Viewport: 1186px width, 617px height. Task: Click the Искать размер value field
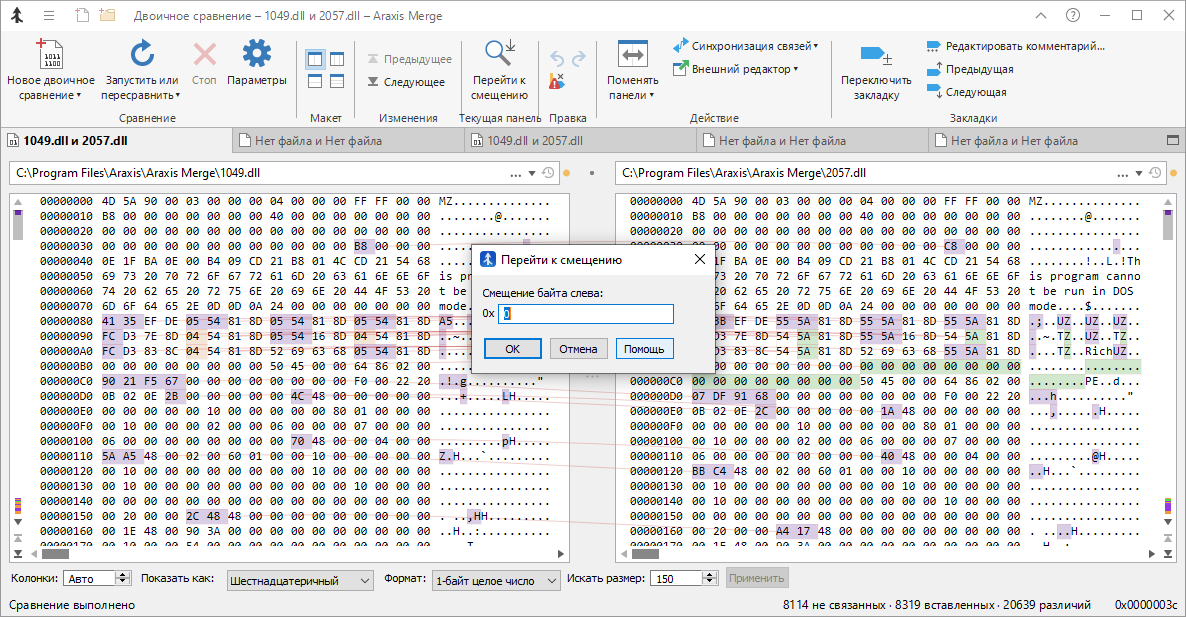(x=677, y=578)
